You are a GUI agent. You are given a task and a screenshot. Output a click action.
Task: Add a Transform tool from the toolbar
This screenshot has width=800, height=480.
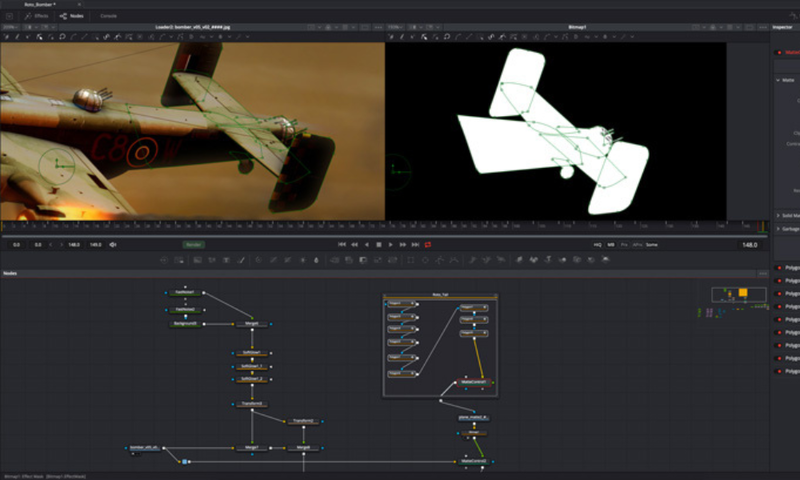[x=392, y=260]
